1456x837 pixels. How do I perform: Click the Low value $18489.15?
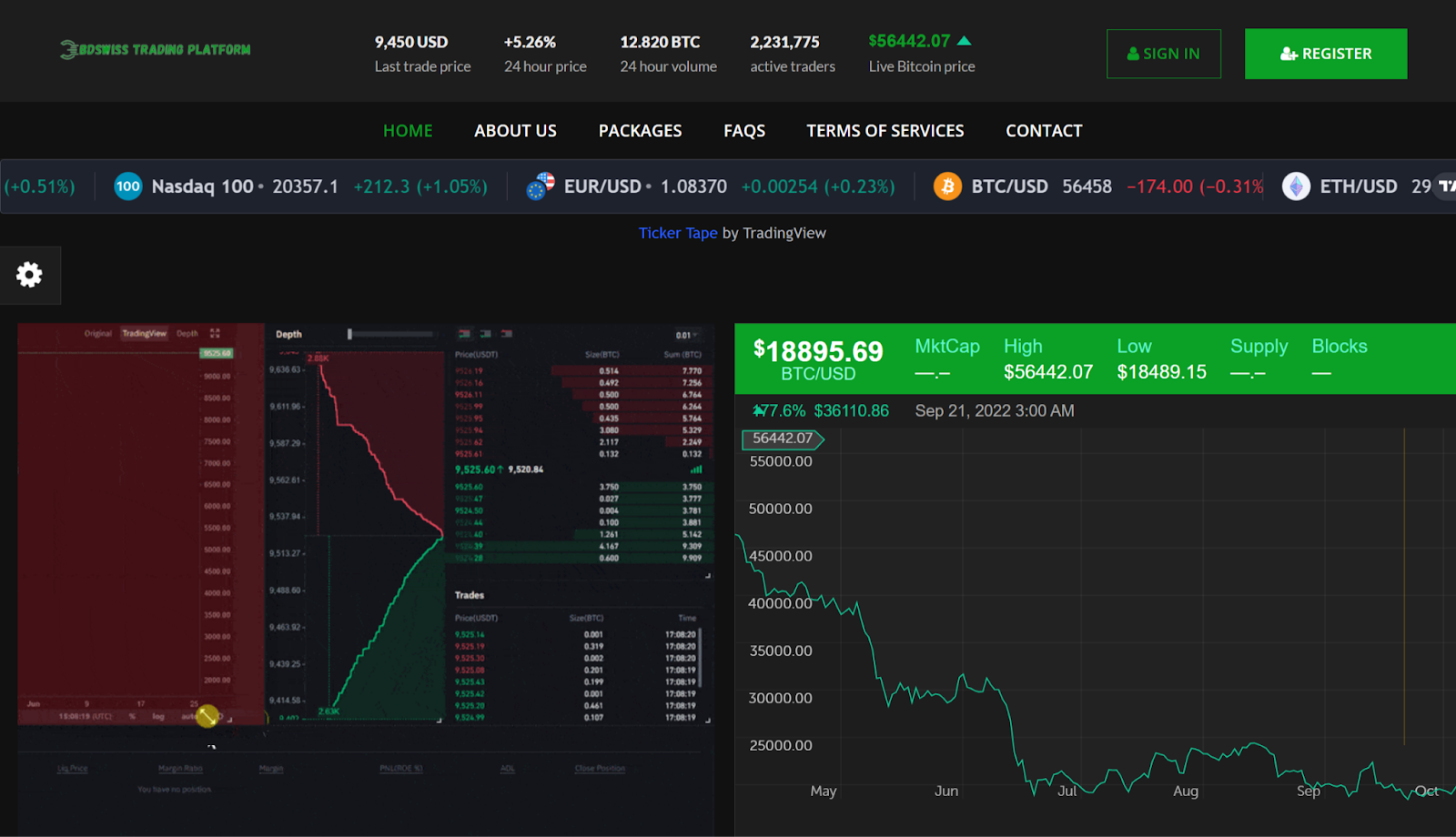[1162, 372]
